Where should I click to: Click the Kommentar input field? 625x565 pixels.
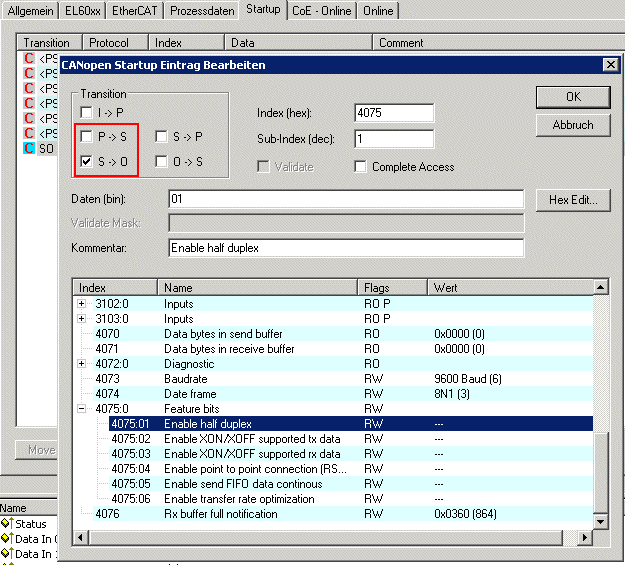[346, 248]
